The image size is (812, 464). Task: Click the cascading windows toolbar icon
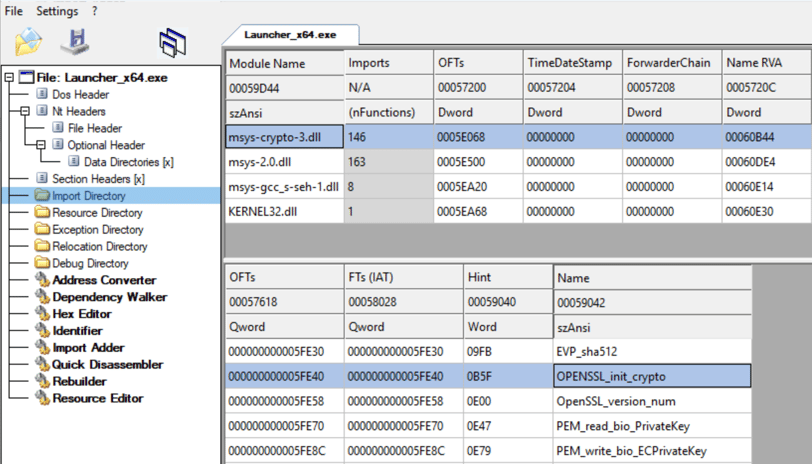point(172,42)
